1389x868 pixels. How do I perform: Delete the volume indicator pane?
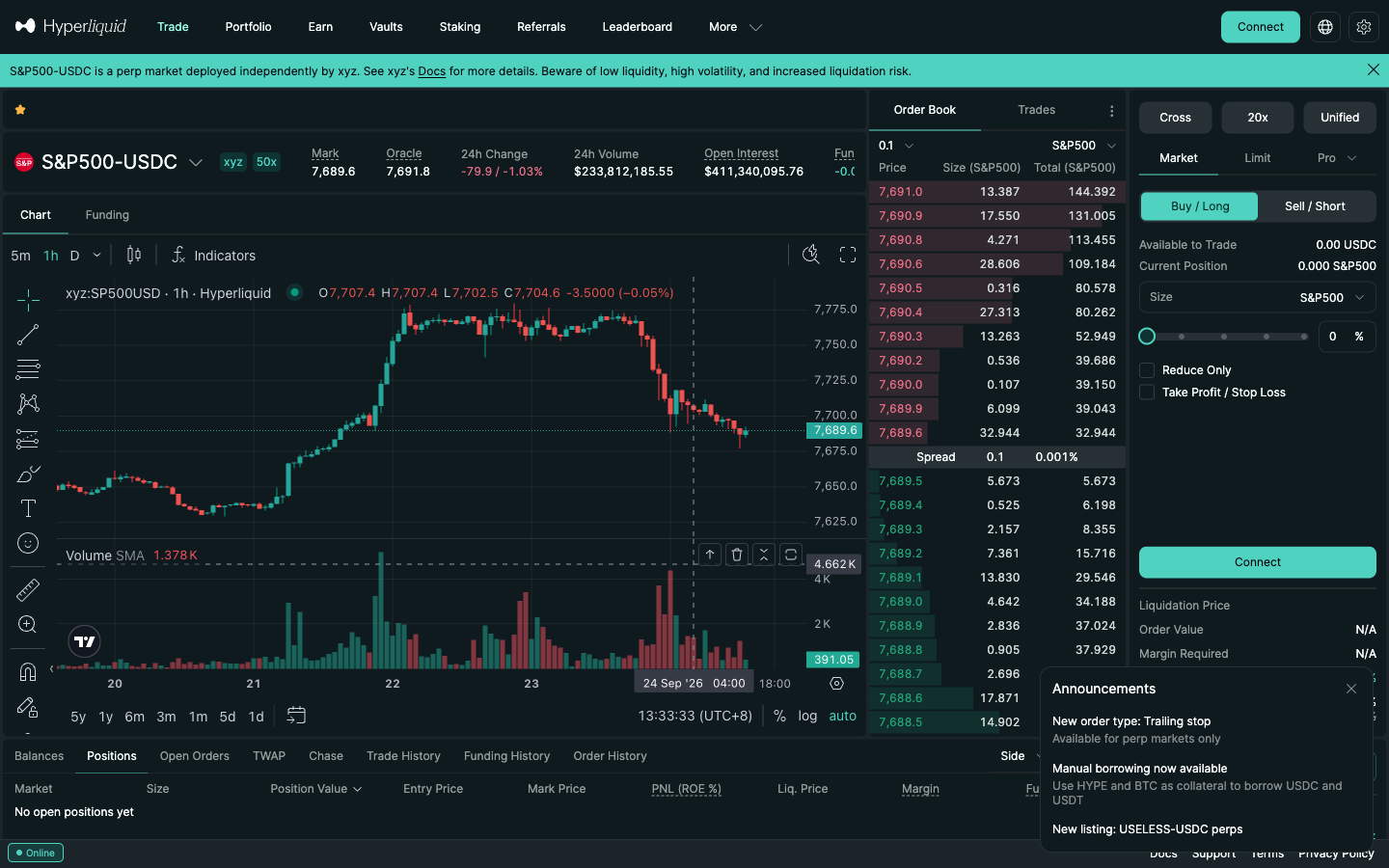click(x=737, y=555)
